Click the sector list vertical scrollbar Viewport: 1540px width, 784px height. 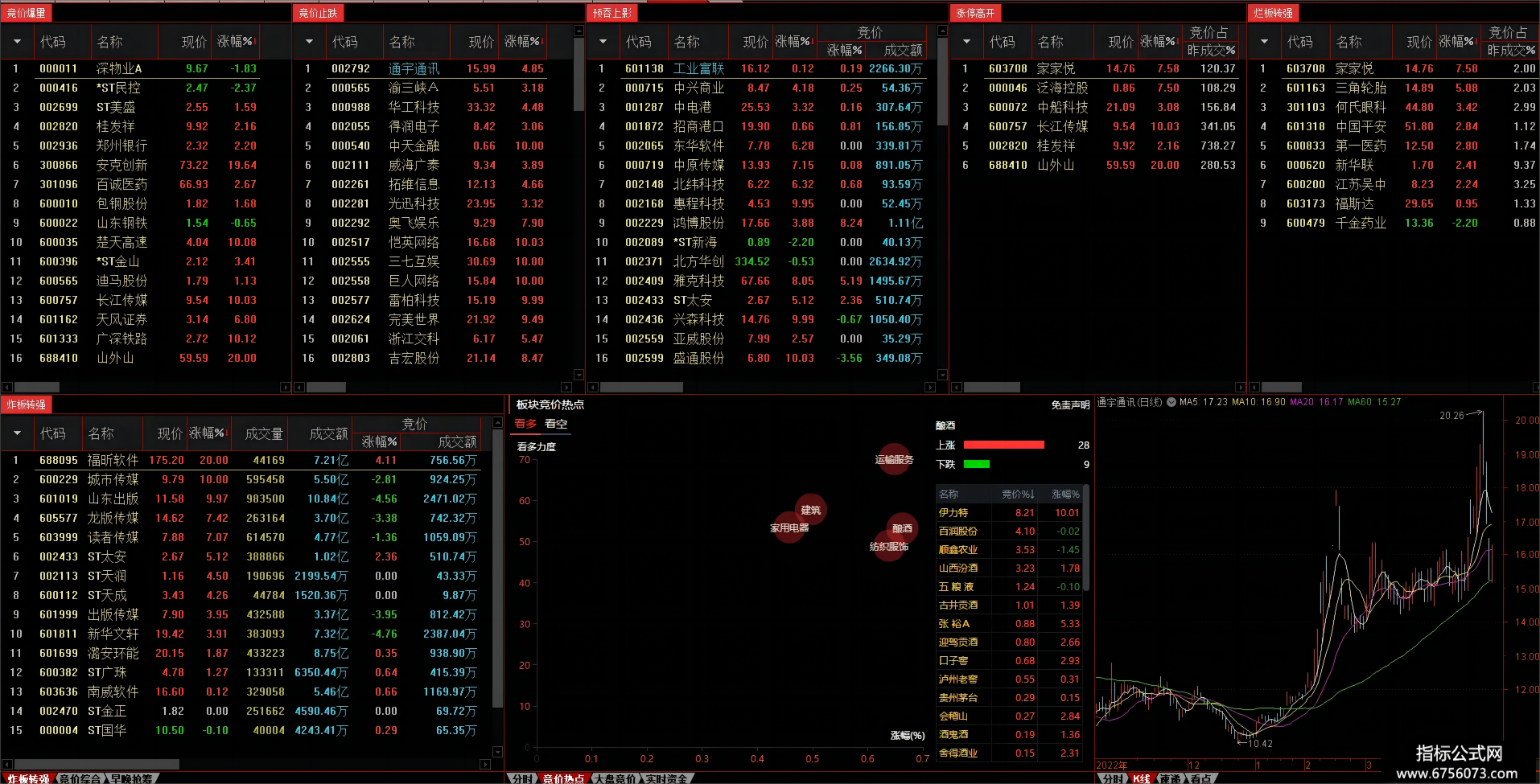coord(1086,539)
